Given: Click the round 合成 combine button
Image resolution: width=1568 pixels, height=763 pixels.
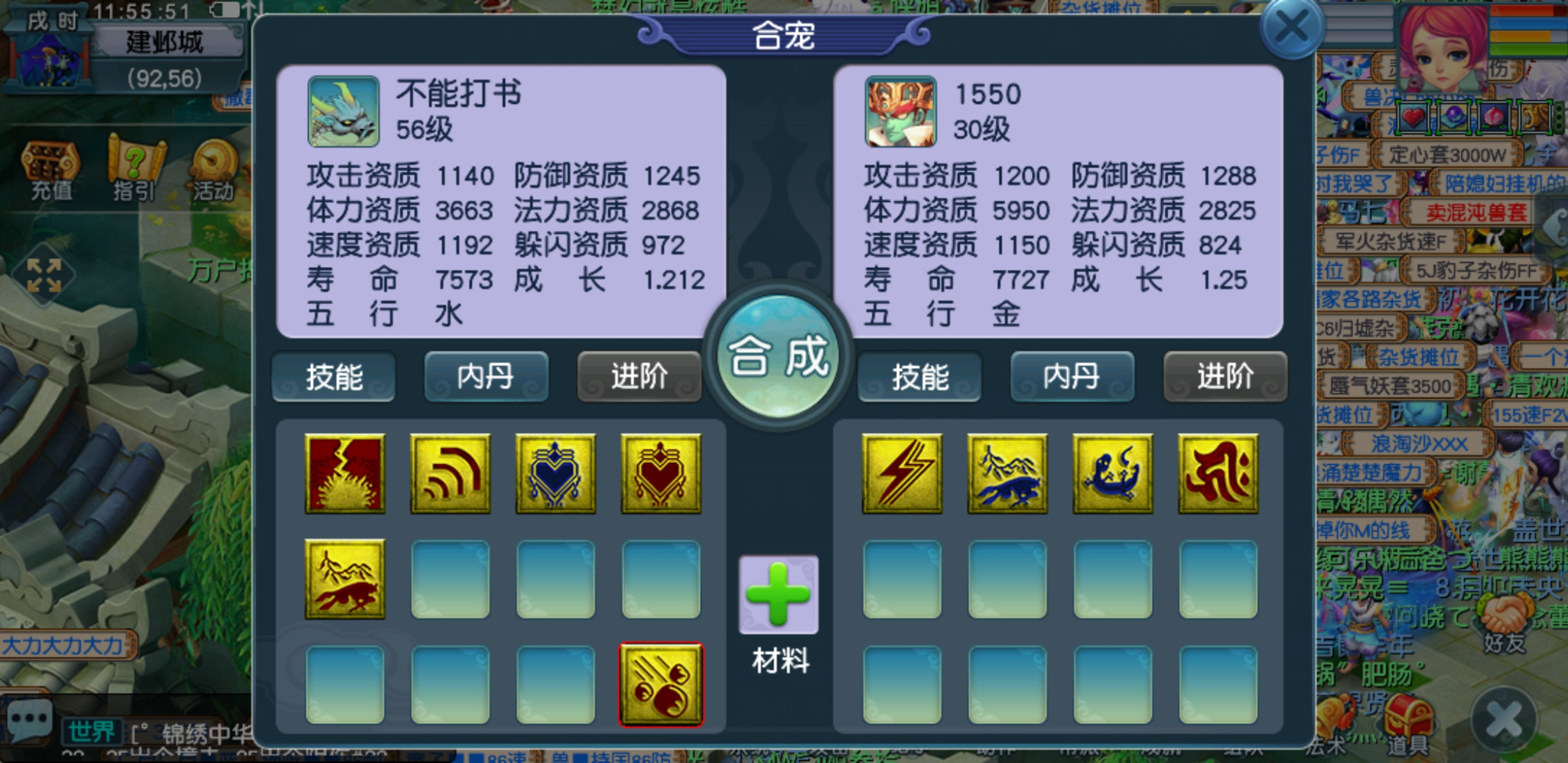Looking at the screenshot, I should pos(778,356).
